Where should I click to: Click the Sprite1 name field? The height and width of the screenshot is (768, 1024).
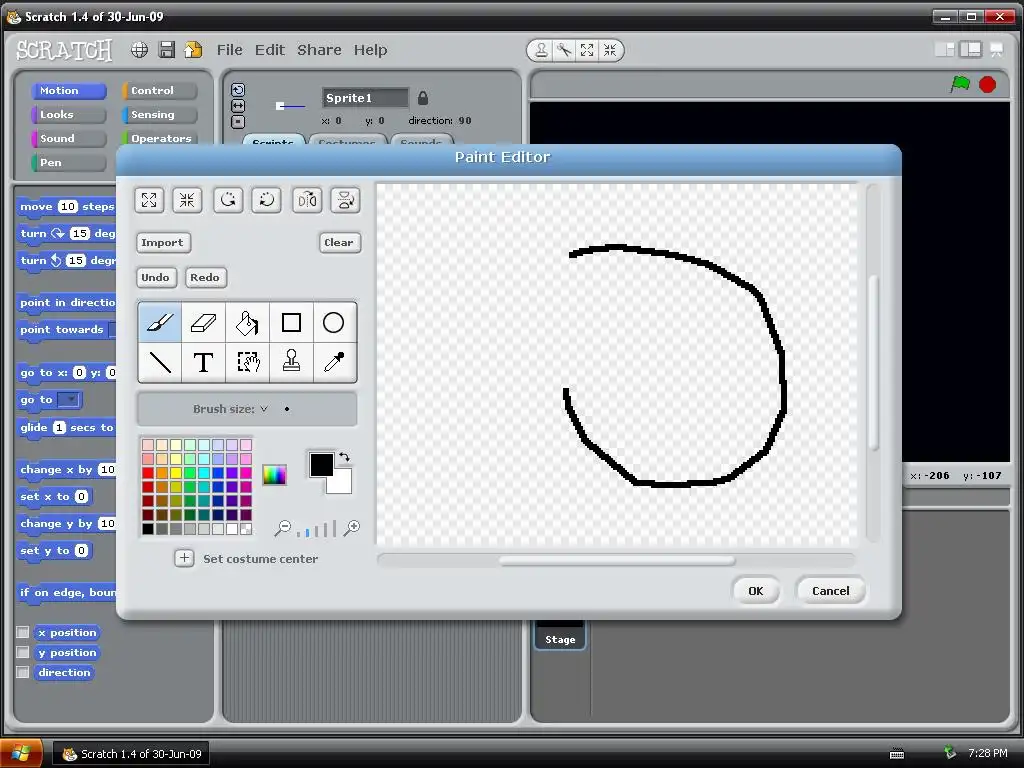click(365, 98)
